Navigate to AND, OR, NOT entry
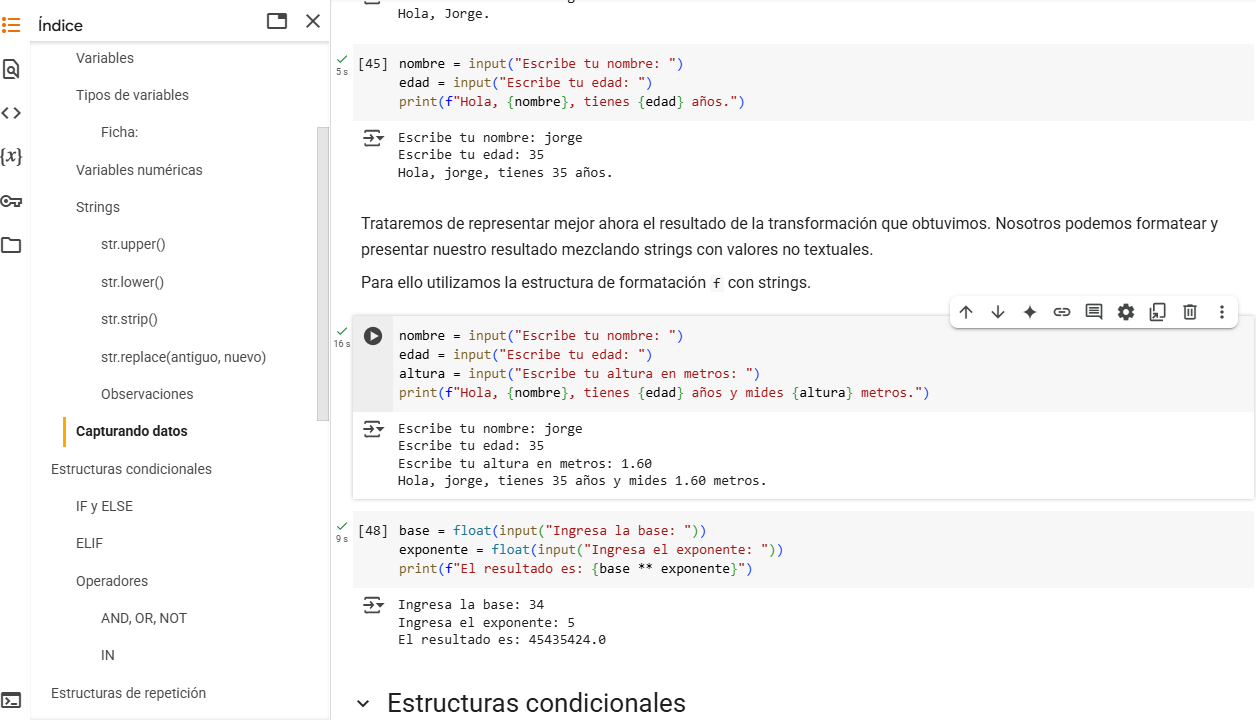The image size is (1256, 720). (x=144, y=618)
